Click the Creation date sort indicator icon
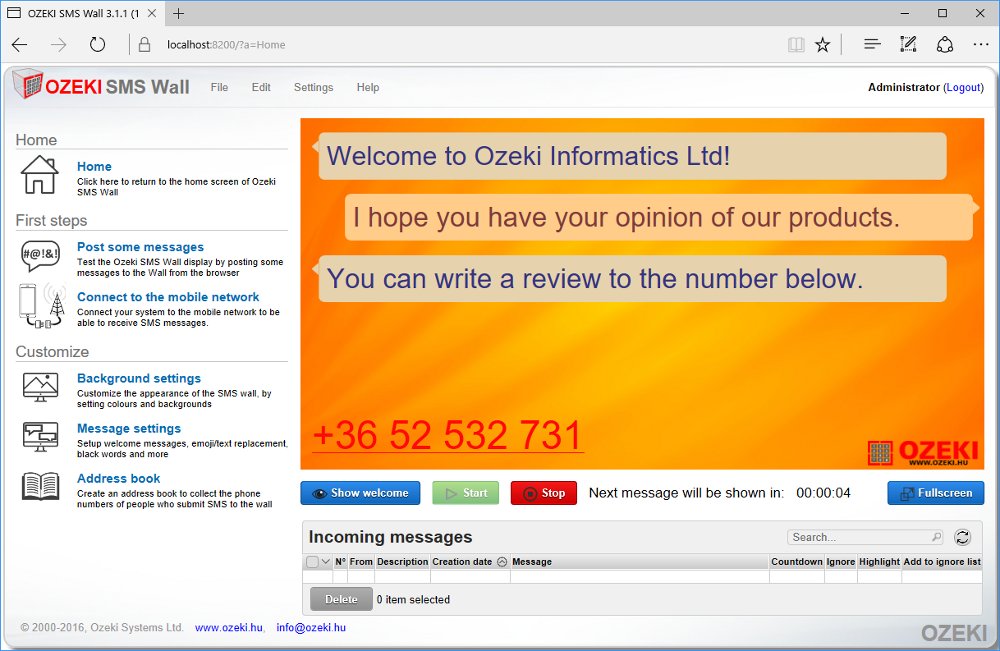The image size is (1000, 651). (502, 562)
